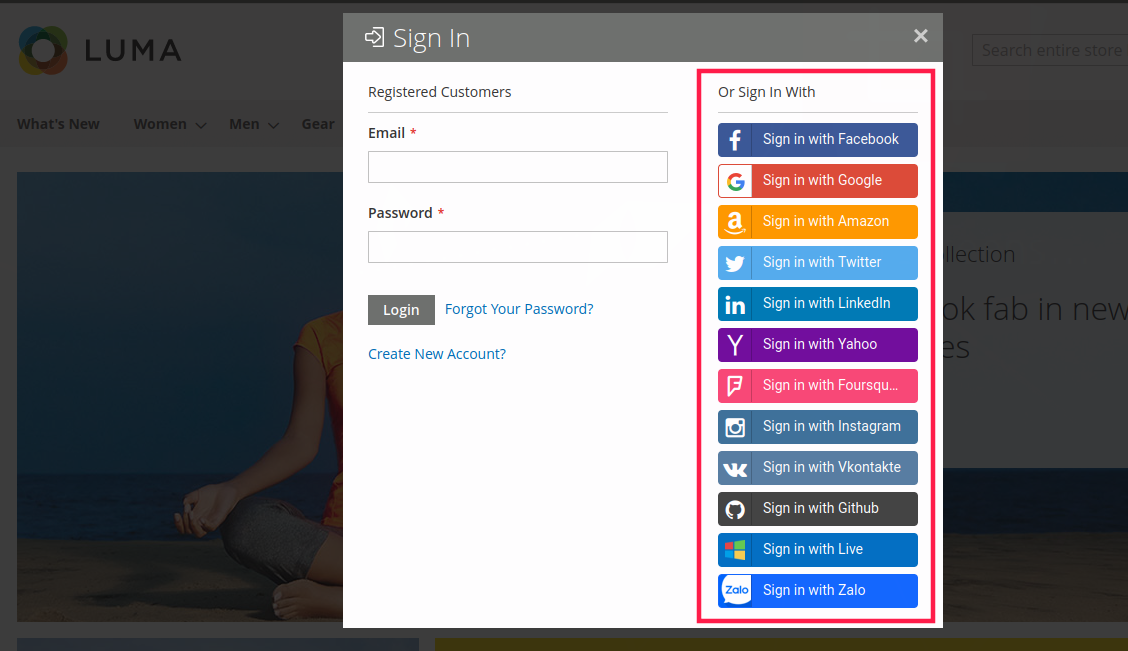Click the Github octocat icon
1128x651 pixels.
(x=735, y=509)
